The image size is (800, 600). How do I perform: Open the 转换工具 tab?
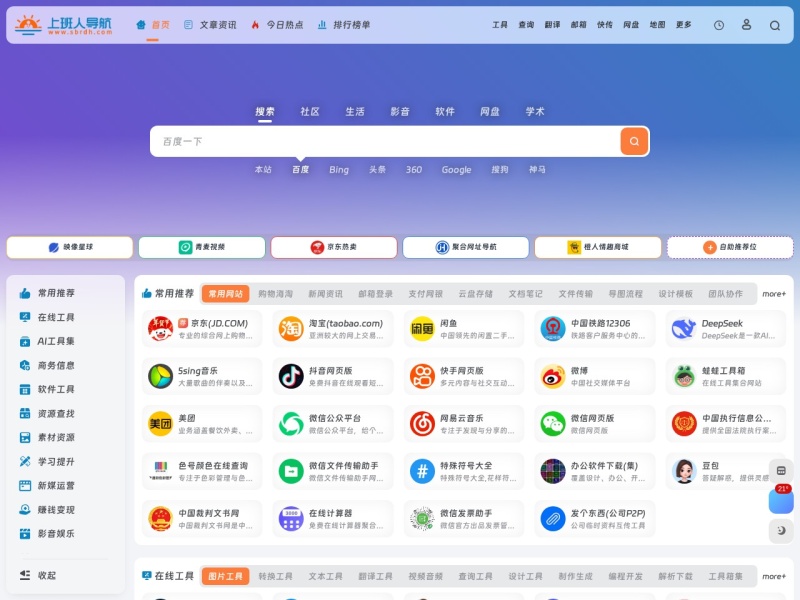(x=276, y=576)
